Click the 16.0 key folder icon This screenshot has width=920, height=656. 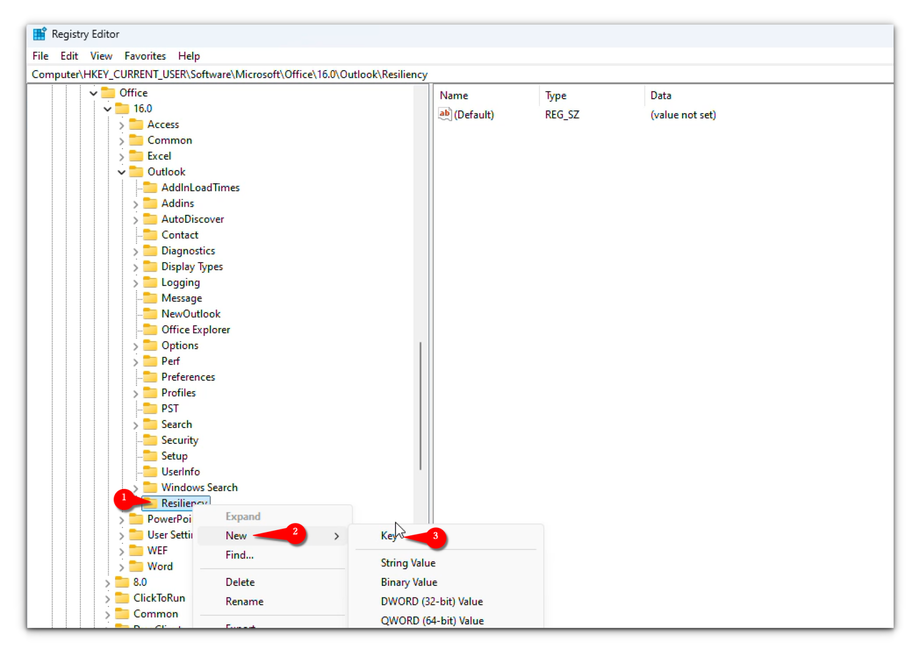coord(122,109)
